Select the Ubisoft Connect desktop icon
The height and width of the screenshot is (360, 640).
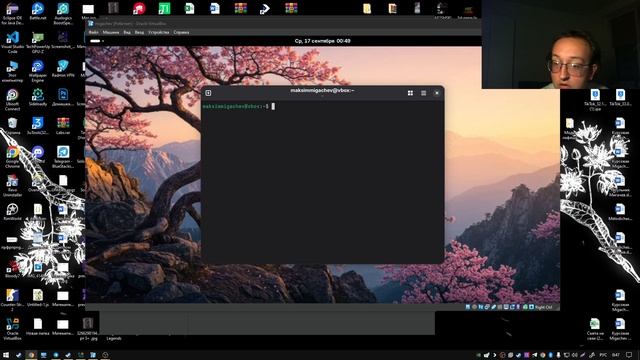12,100
